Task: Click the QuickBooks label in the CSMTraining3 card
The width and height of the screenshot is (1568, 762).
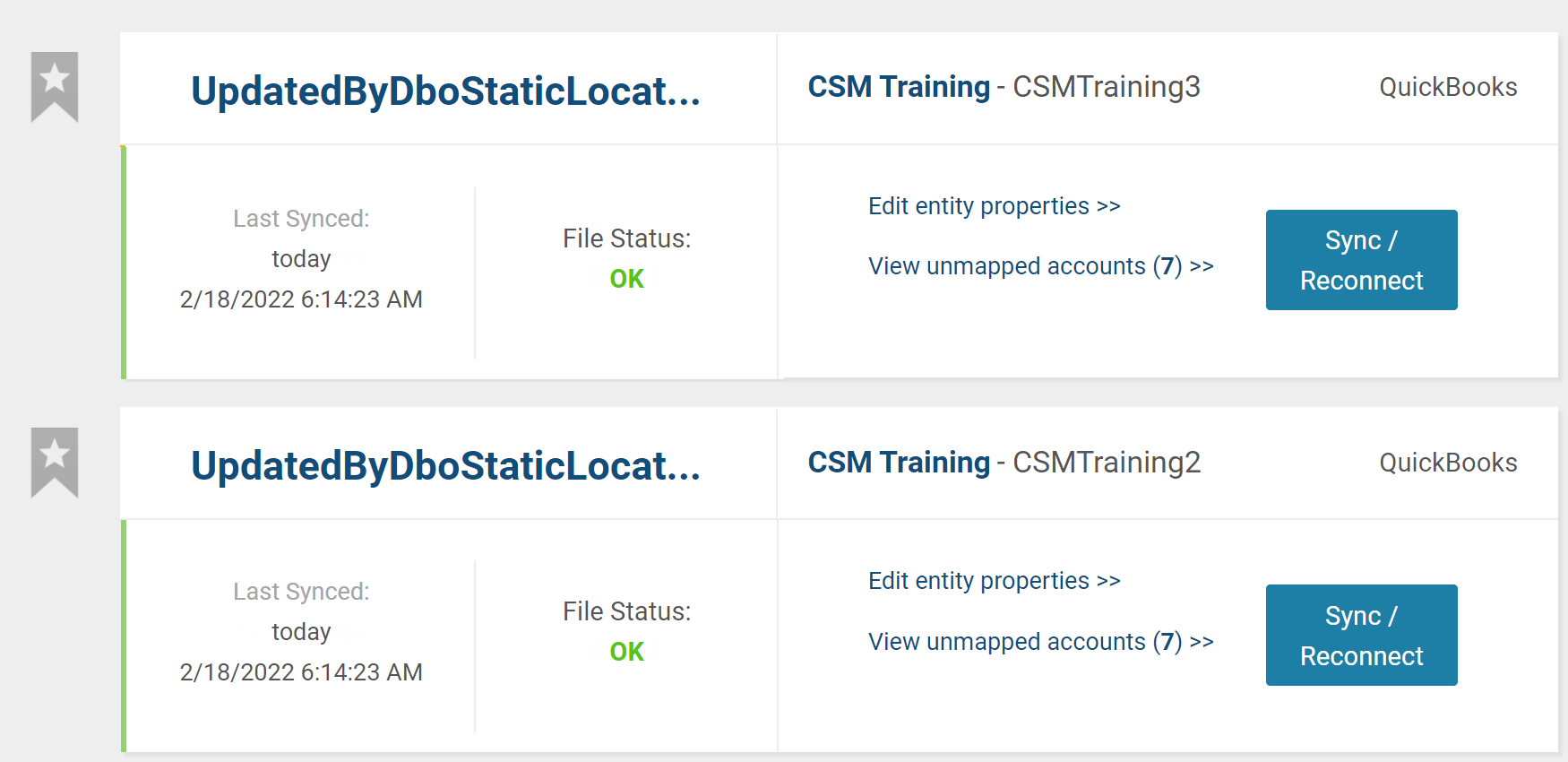Action: pyautogui.click(x=1448, y=87)
